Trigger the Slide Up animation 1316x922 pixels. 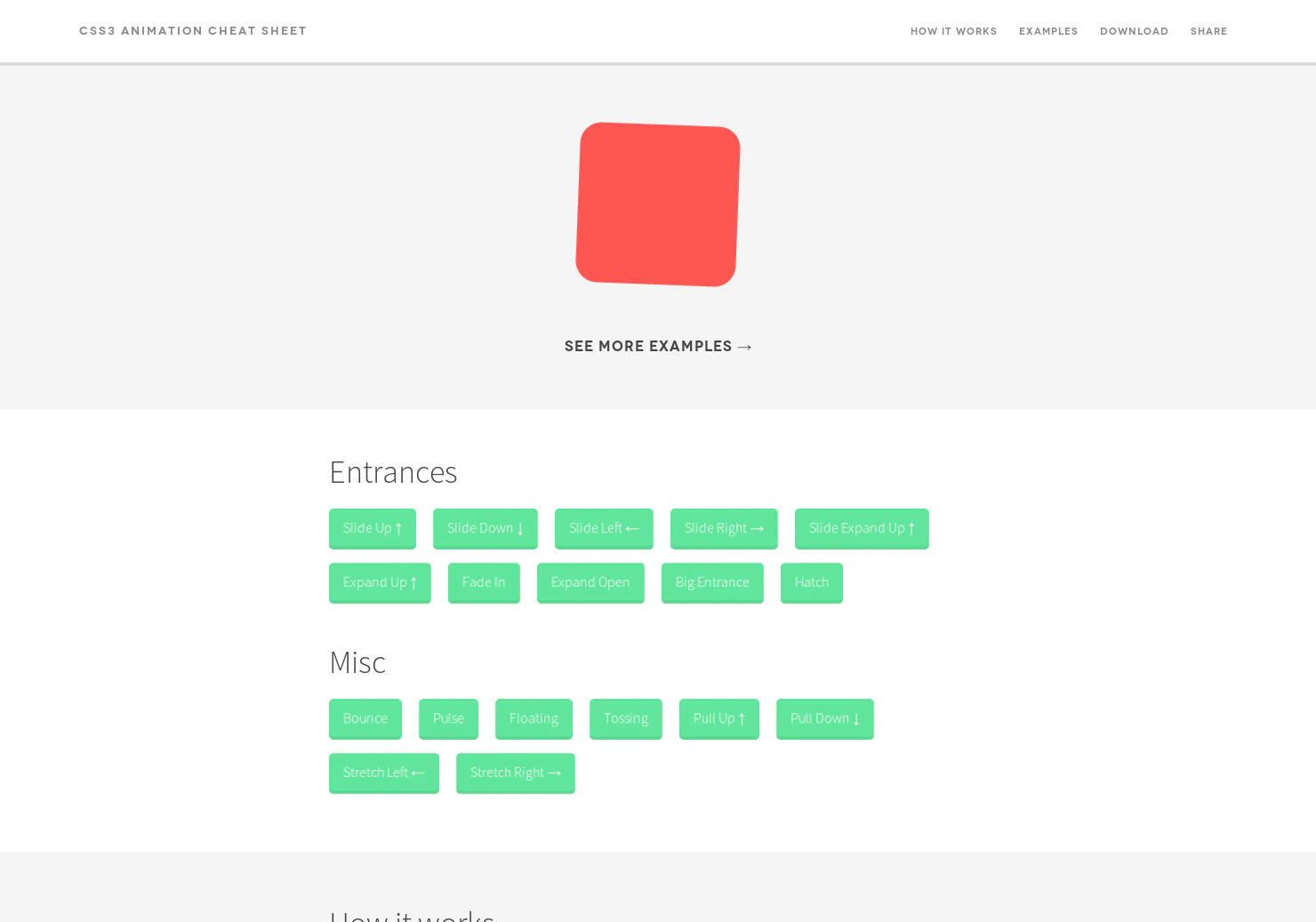[372, 528]
